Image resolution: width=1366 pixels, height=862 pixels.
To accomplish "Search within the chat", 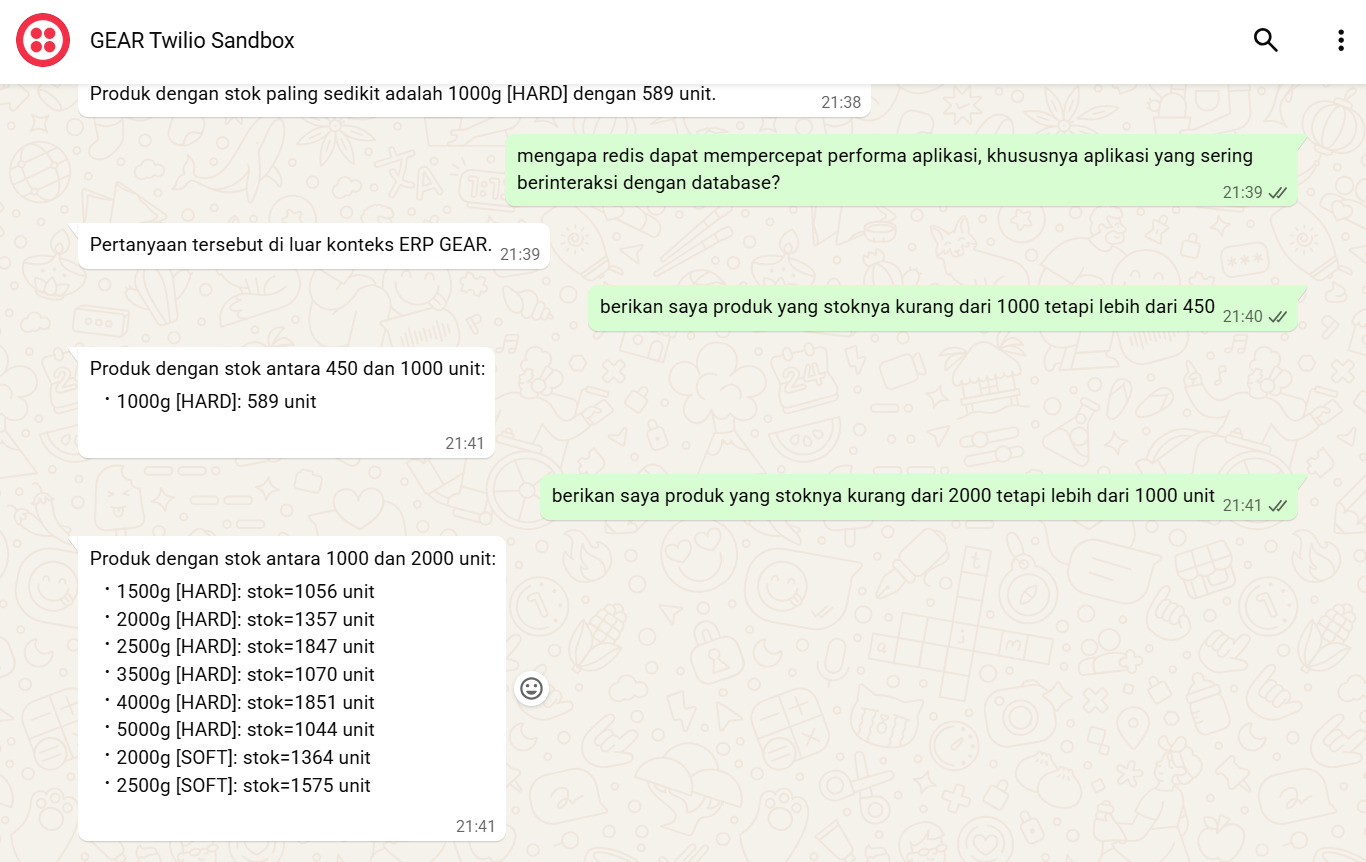I will (1266, 40).
